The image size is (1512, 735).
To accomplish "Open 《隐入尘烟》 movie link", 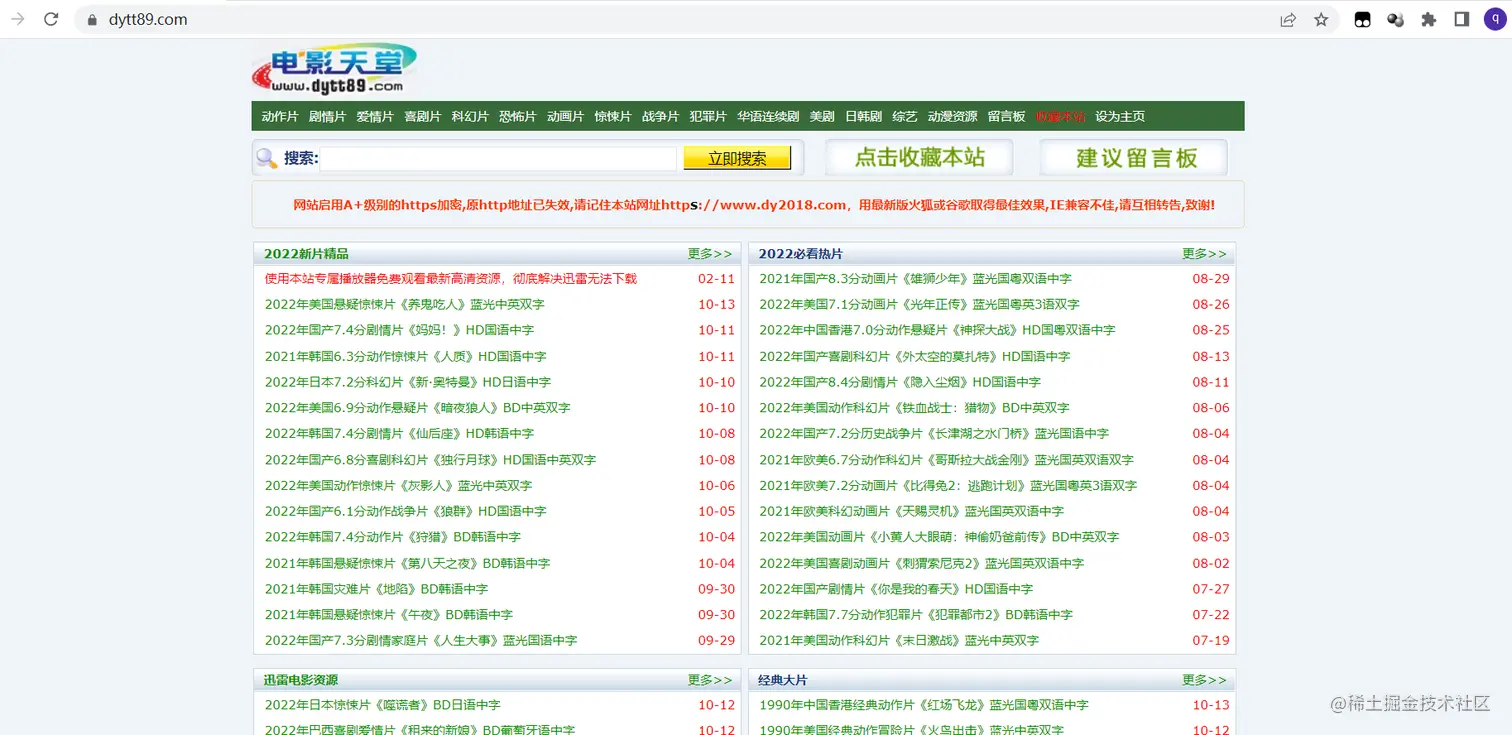I will pyautogui.click(x=900, y=382).
